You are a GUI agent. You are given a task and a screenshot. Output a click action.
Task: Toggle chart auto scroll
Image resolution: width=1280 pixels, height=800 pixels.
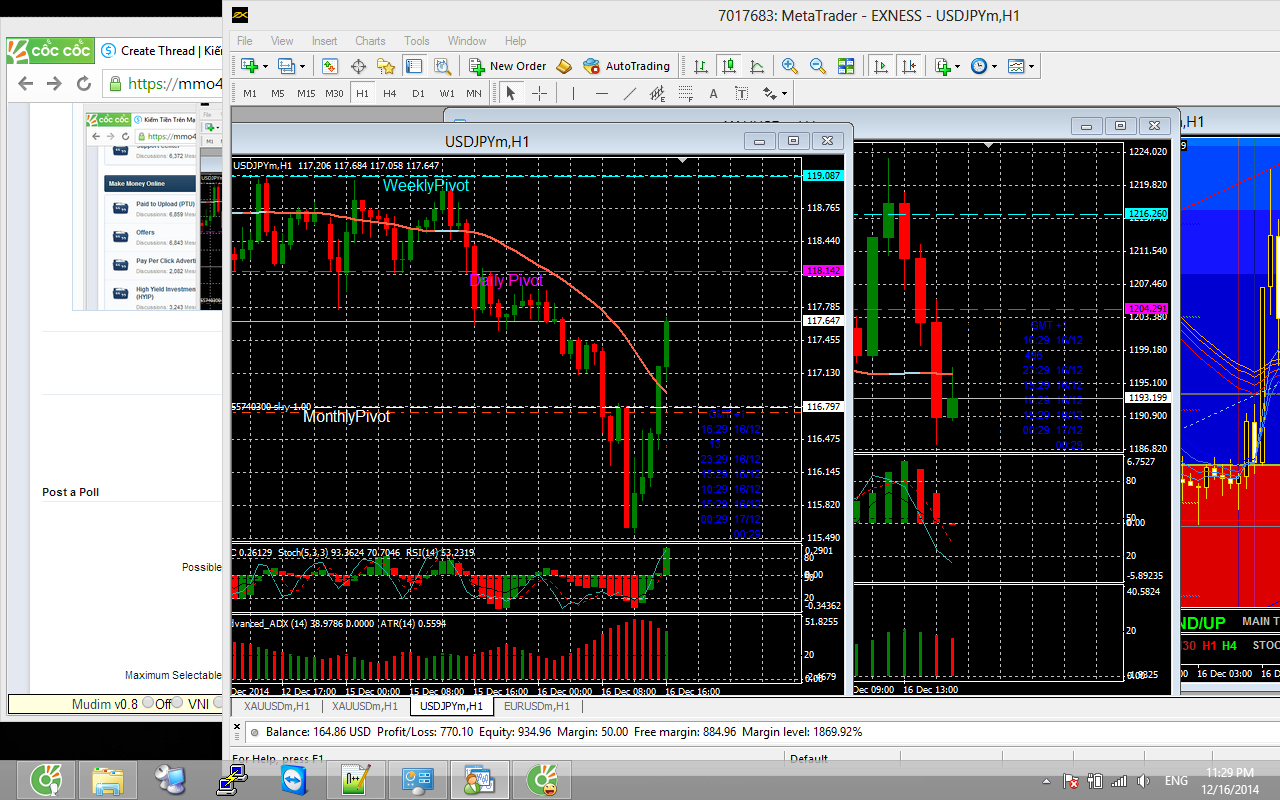[x=881, y=66]
